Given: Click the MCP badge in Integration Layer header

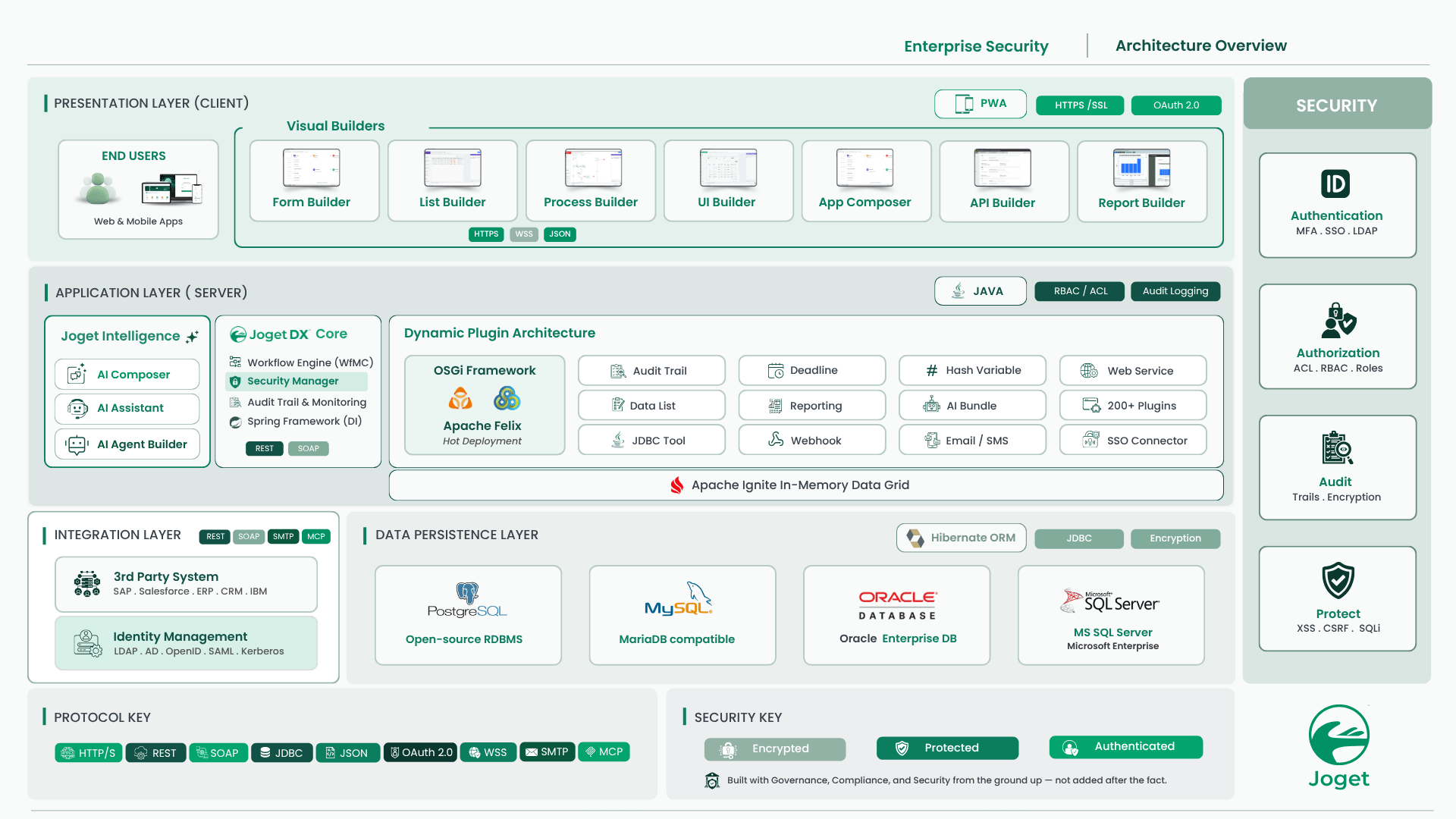Looking at the screenshot, I should [316, 537].
